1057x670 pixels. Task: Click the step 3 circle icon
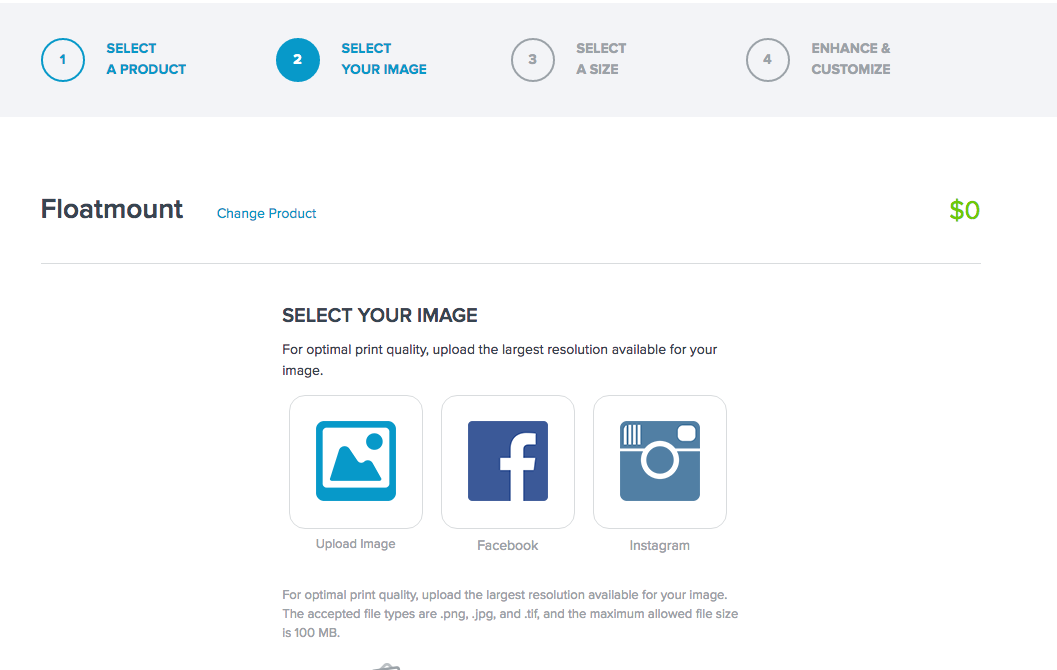(533, 60)
